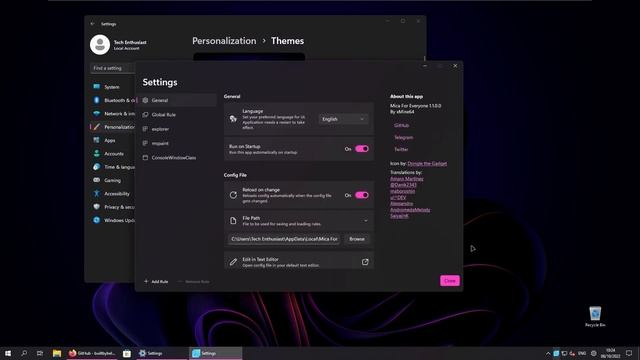
Task: Click the Privacy & security shield icon
Action: pos(96,207)
